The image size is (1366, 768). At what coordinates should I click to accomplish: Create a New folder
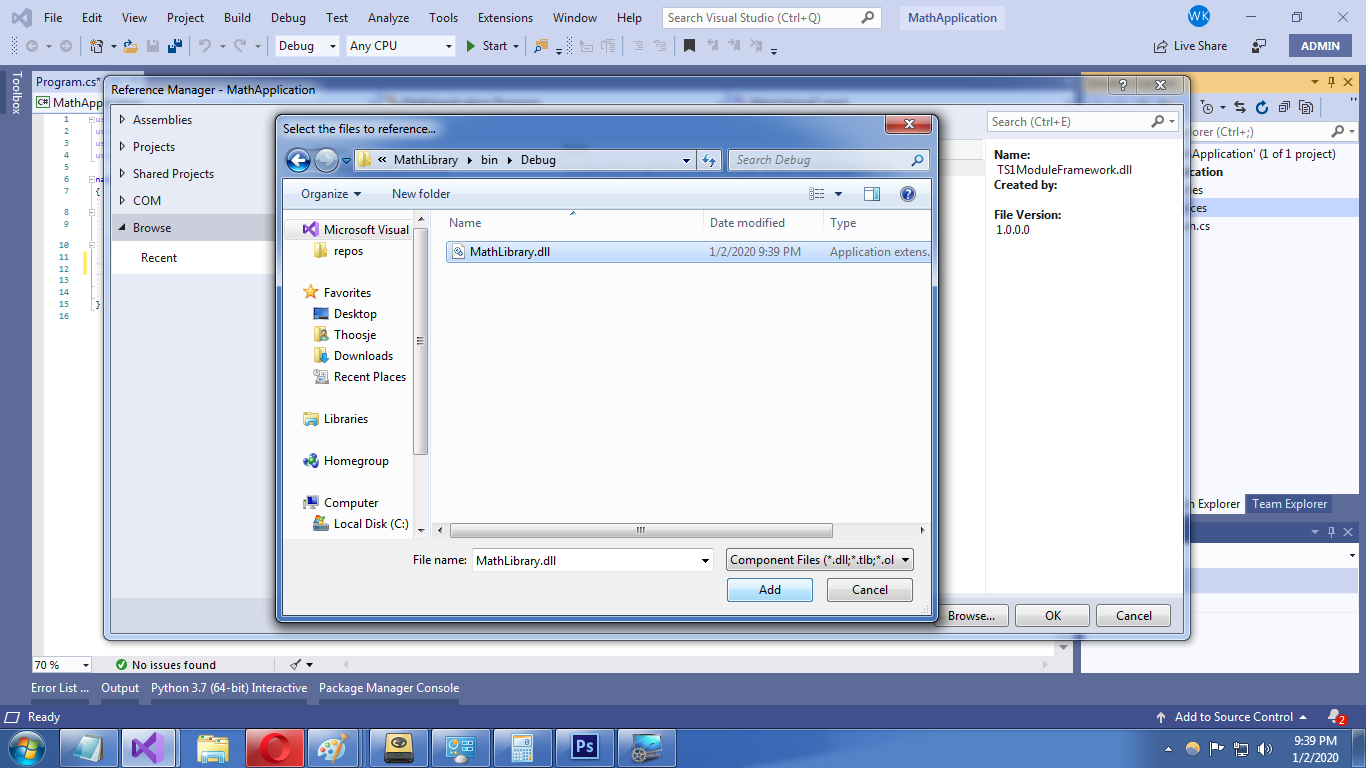(421, 194)
